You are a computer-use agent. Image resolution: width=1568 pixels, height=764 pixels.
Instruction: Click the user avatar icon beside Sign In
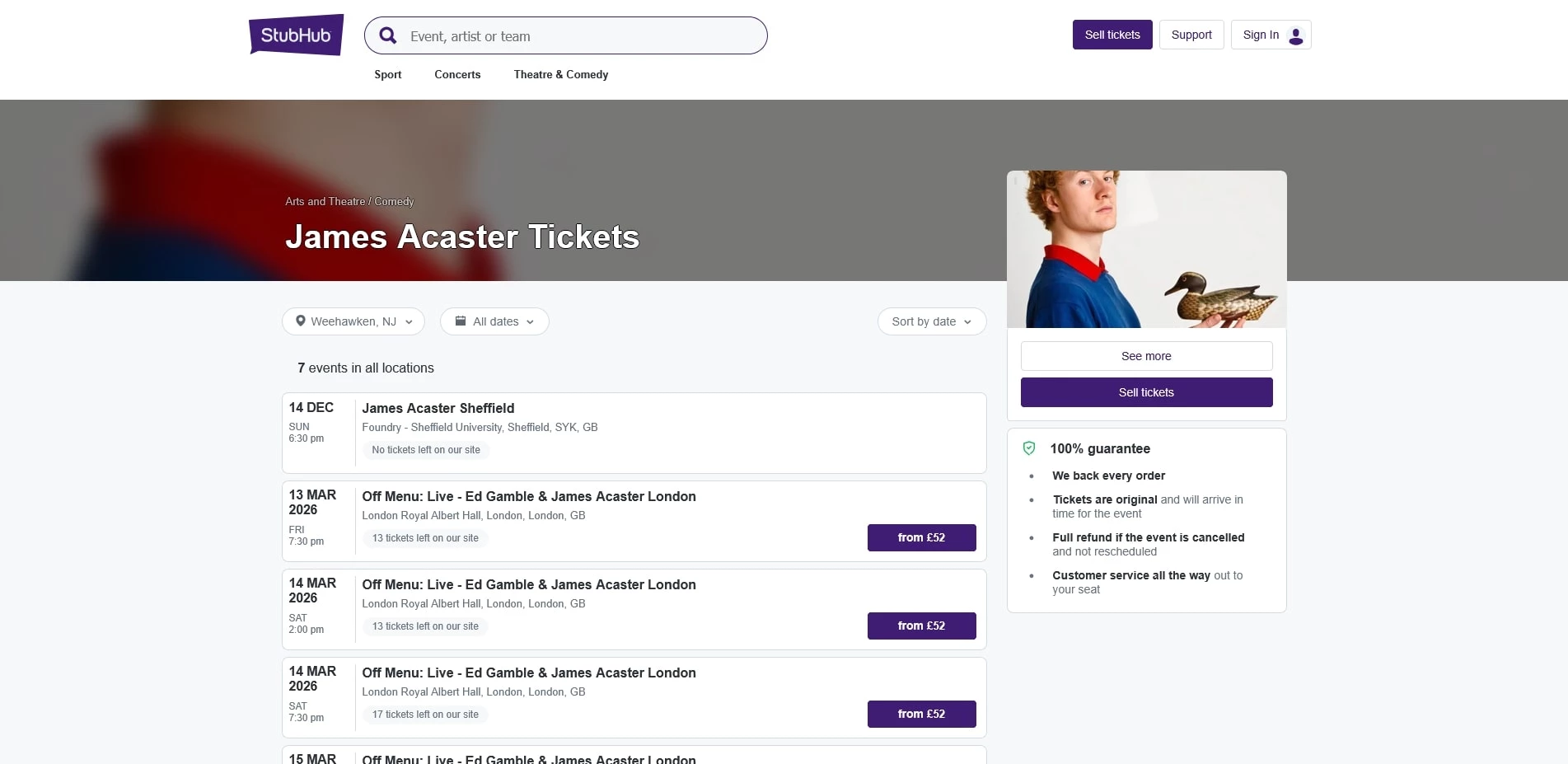tap(1294, 35)
